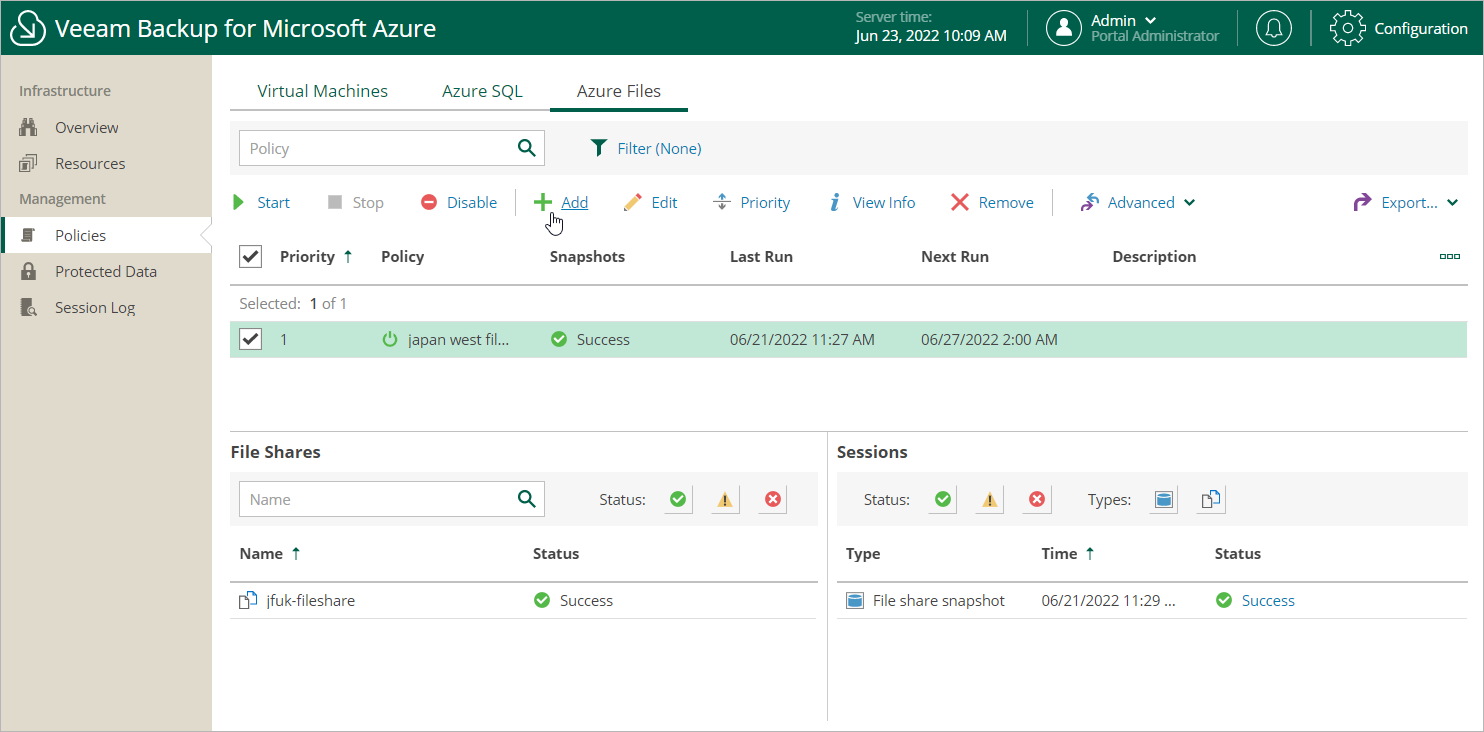Uncheck the japan west policy row checkbox
Viewport: 1484px width, 732px height.
tap(250, 340)
